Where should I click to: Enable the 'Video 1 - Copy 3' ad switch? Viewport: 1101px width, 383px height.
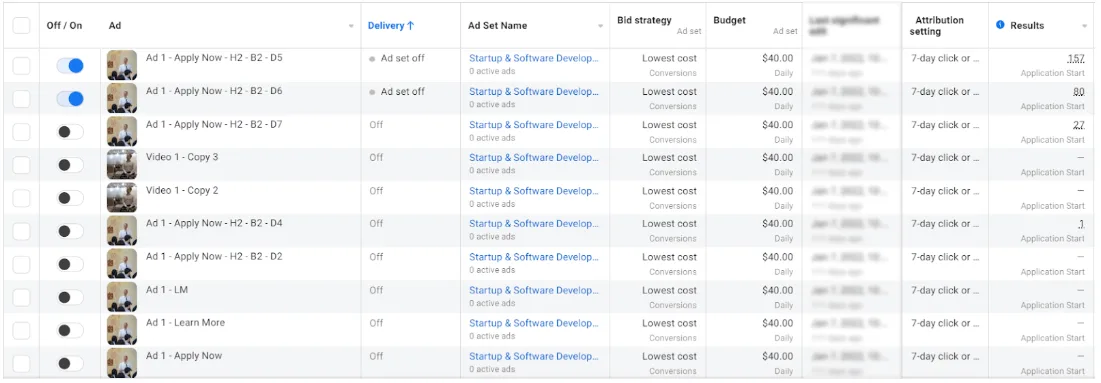pyautogui.click(x=70, y=164)
